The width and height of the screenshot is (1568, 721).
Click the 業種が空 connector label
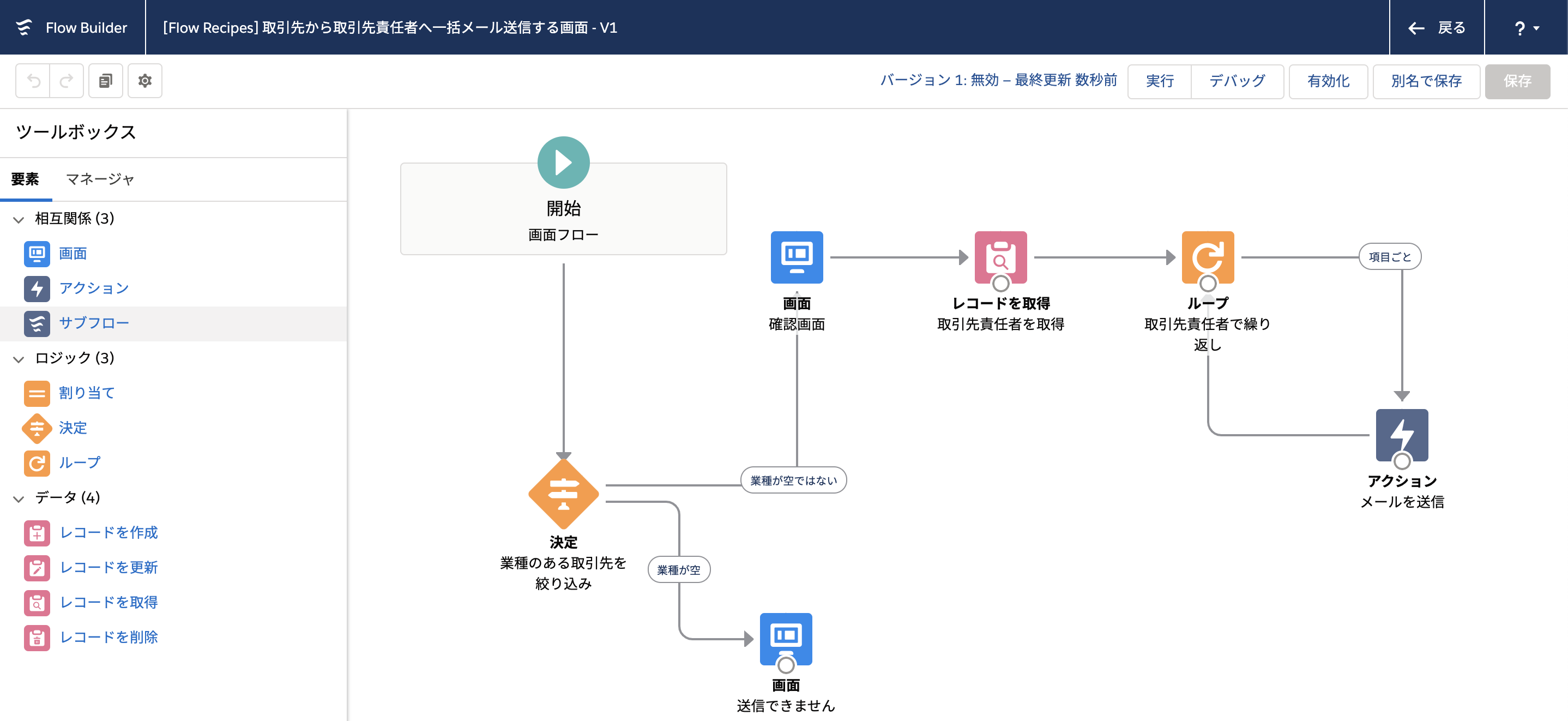pos(678,569)
